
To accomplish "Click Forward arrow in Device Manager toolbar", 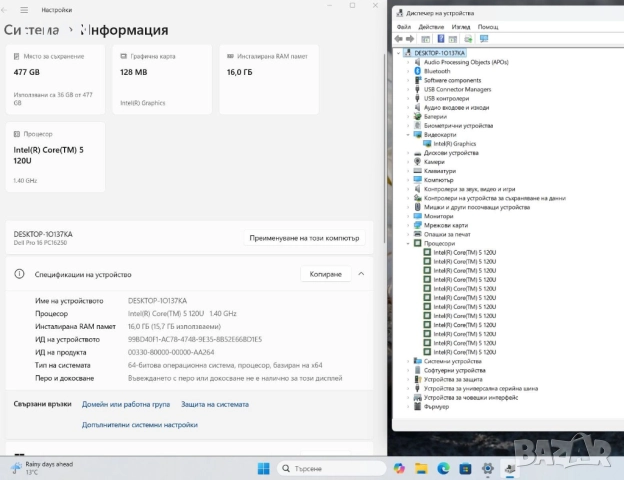I will (x=410, y=39).
